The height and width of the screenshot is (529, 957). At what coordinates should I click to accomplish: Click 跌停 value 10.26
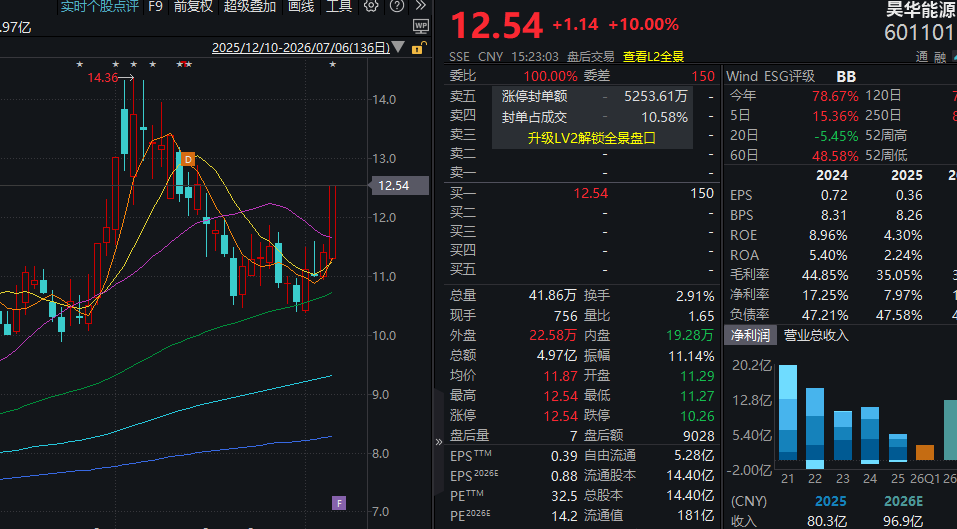pos(697,416)
